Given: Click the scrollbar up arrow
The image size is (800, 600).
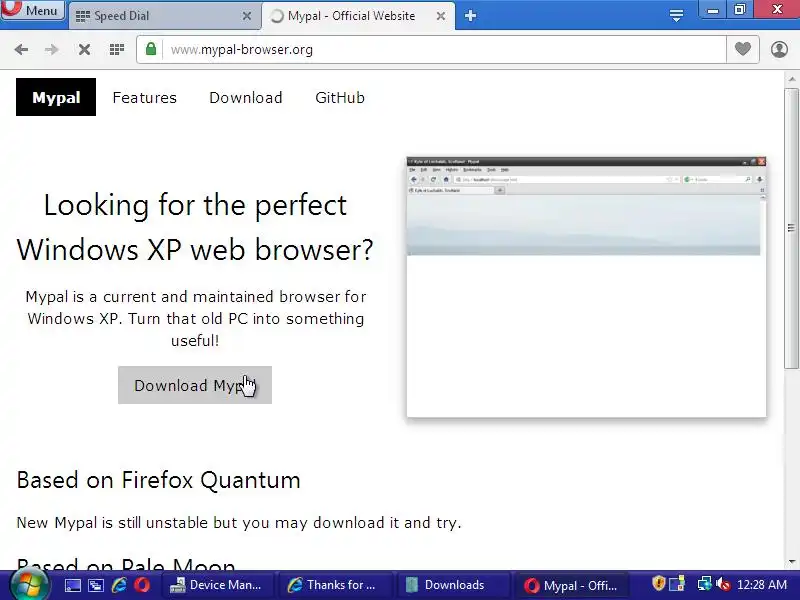Looking at the screenshot, I should tap(791, 79).
